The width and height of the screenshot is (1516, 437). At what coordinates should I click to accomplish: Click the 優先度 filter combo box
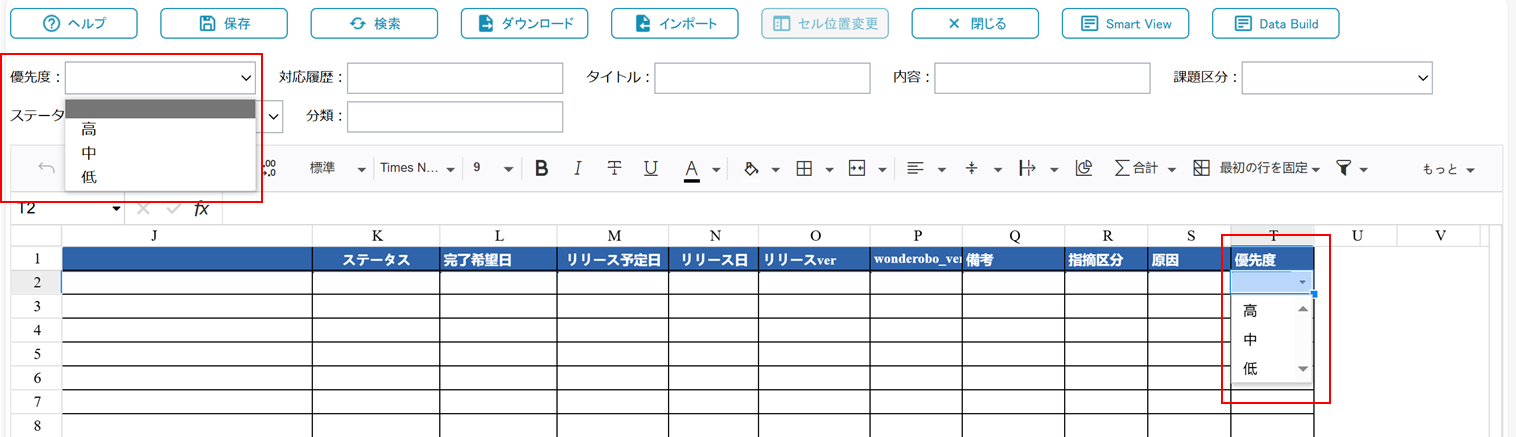(160, 77)
